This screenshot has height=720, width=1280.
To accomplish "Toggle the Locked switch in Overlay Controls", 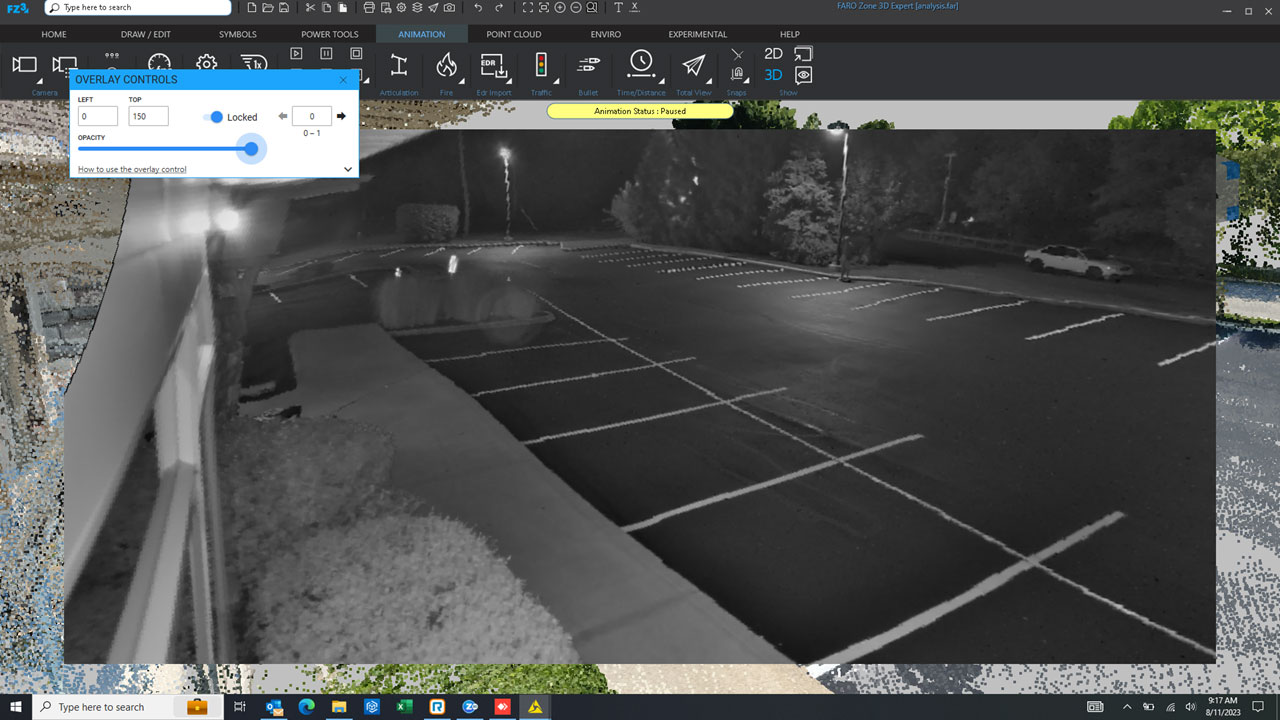I will [213, 117].
